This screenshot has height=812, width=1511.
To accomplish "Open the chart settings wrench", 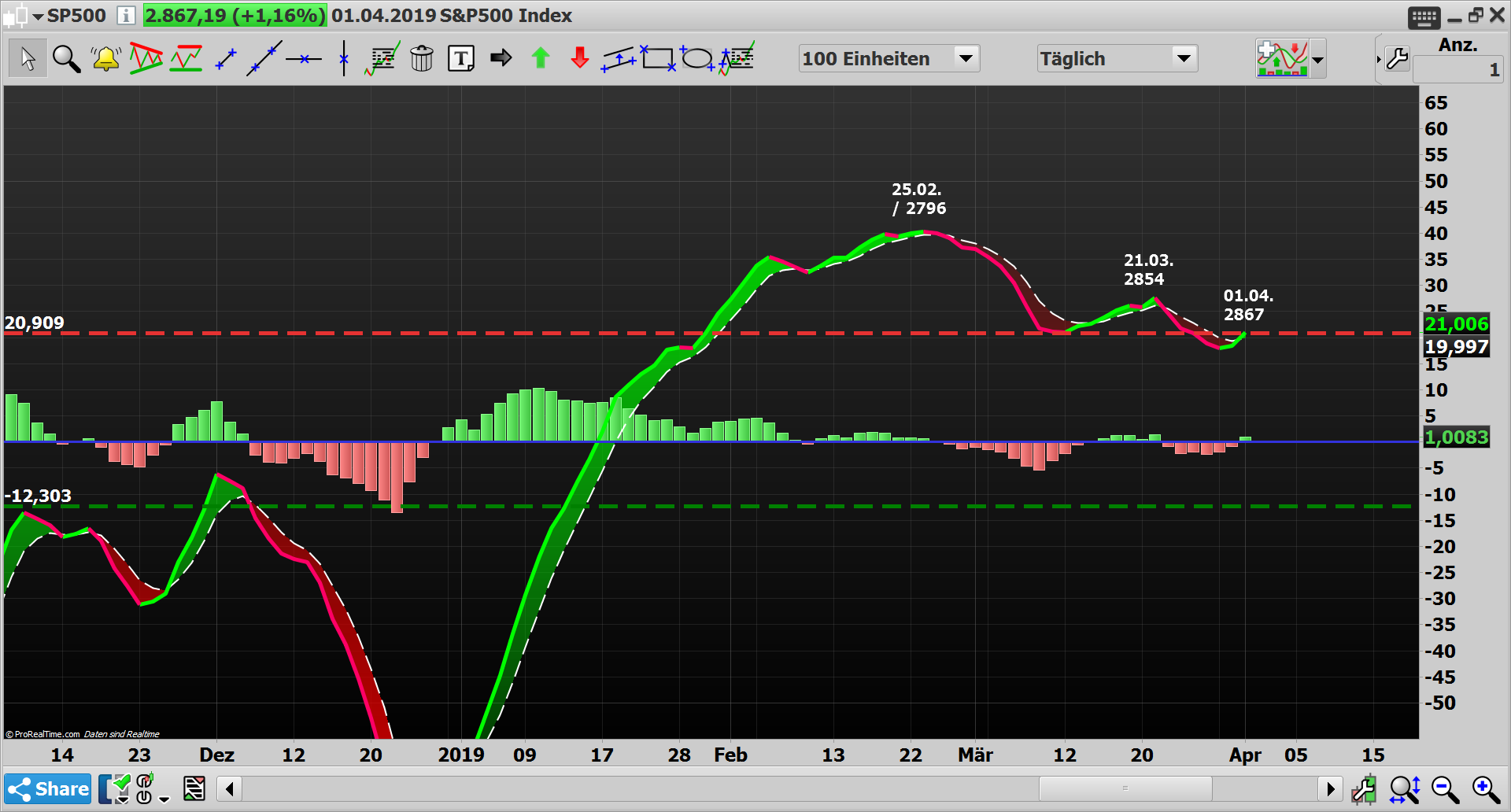I will click(1397, 57).
